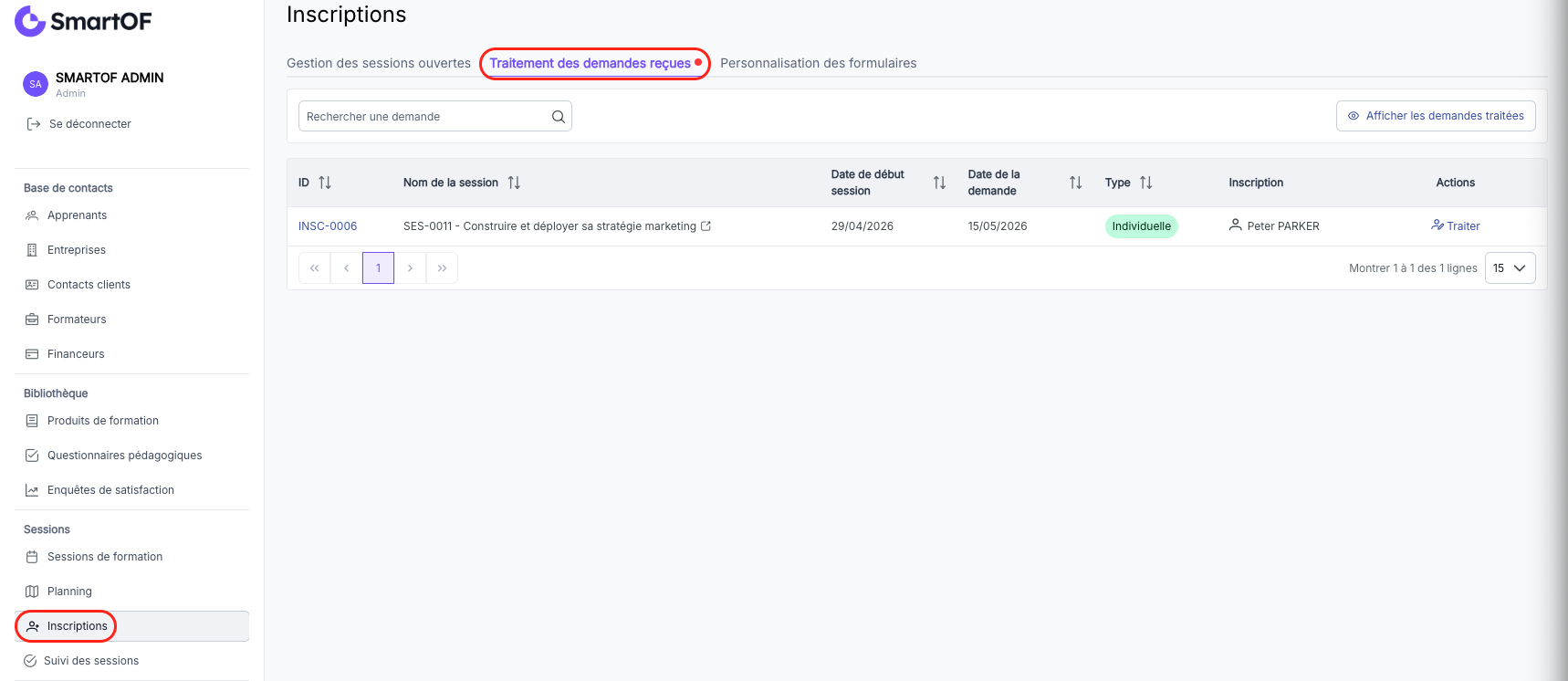
Task: Open rows-per-page dropdown showing 15
Action: pyautogui.click(x=1511, y=268)
